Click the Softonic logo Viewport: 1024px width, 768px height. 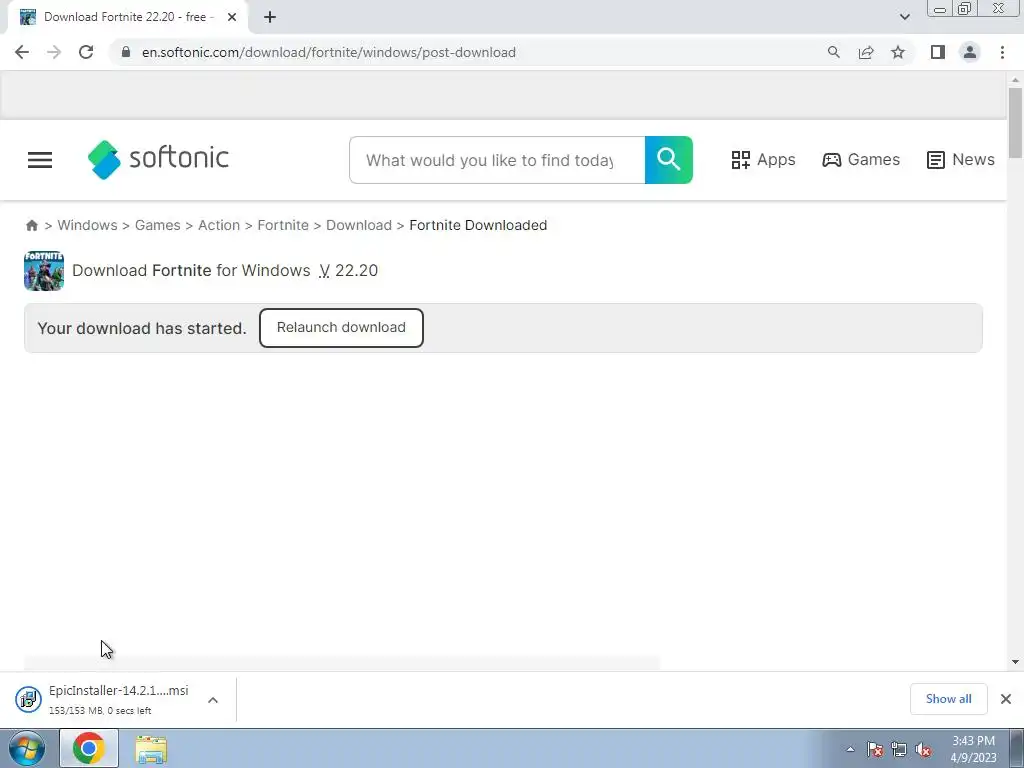[x=158, y=159]
